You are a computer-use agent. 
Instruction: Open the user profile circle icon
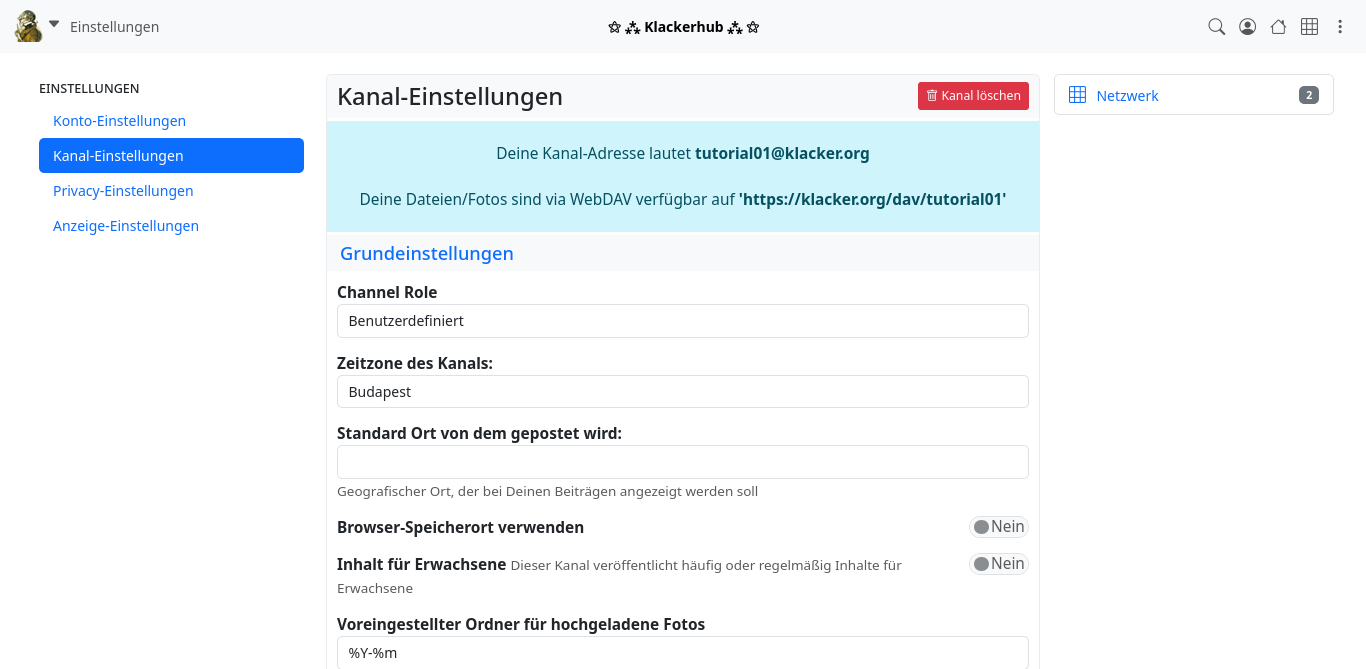click(x=1247, y=27)
